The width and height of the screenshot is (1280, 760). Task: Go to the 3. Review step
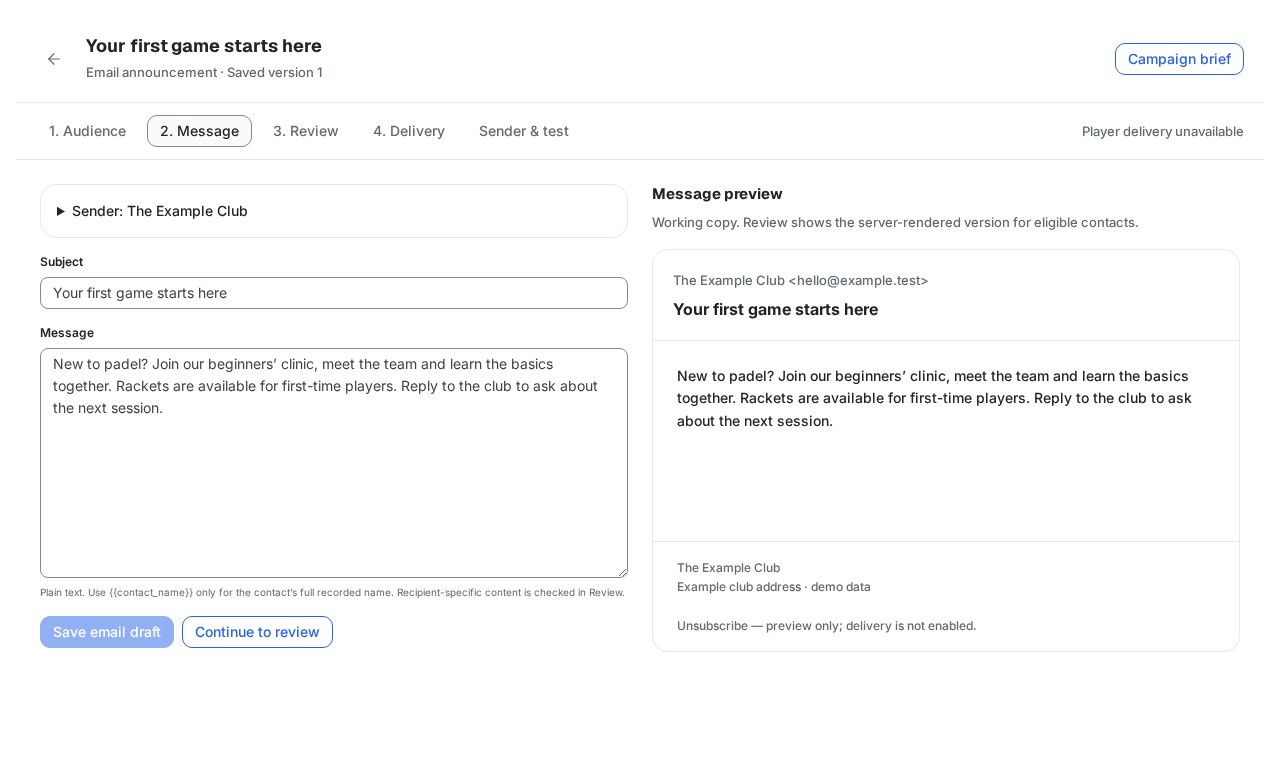pyautogui.click(x=306, y=131)
